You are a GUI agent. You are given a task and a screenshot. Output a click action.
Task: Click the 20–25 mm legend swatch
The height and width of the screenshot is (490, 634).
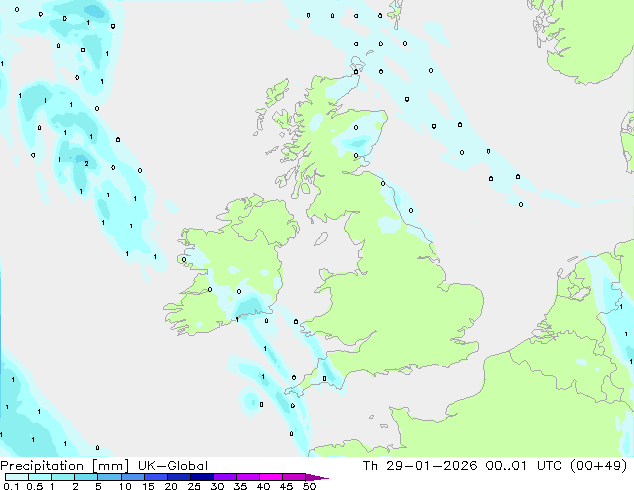click(178, 477)
